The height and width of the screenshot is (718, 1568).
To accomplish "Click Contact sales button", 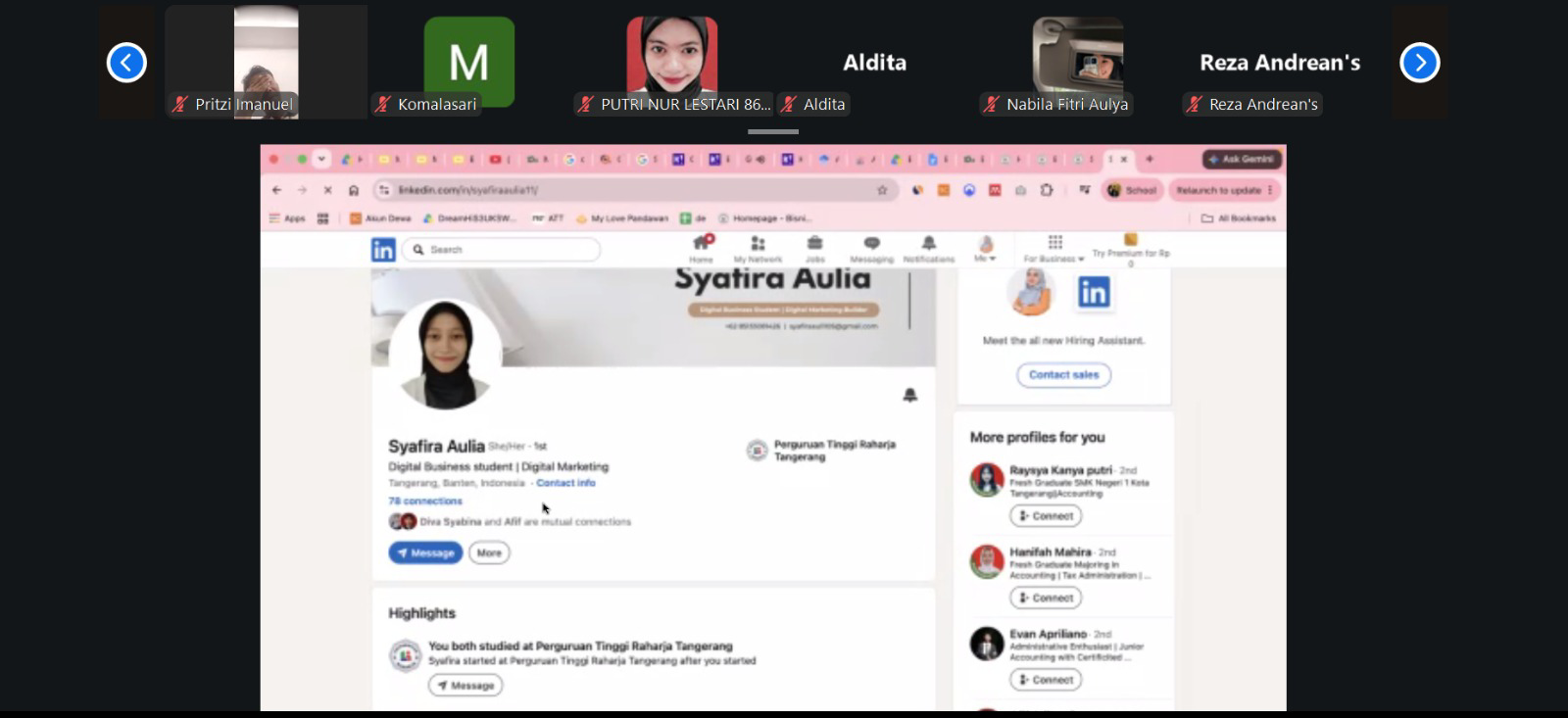I will pyautogui.click(x=1064, y=374).
